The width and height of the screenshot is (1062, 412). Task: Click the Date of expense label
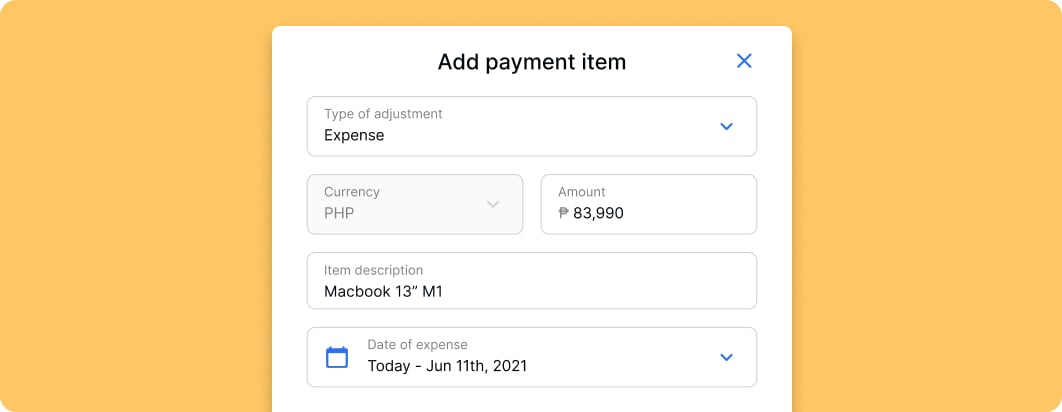(x=417, y=345)
